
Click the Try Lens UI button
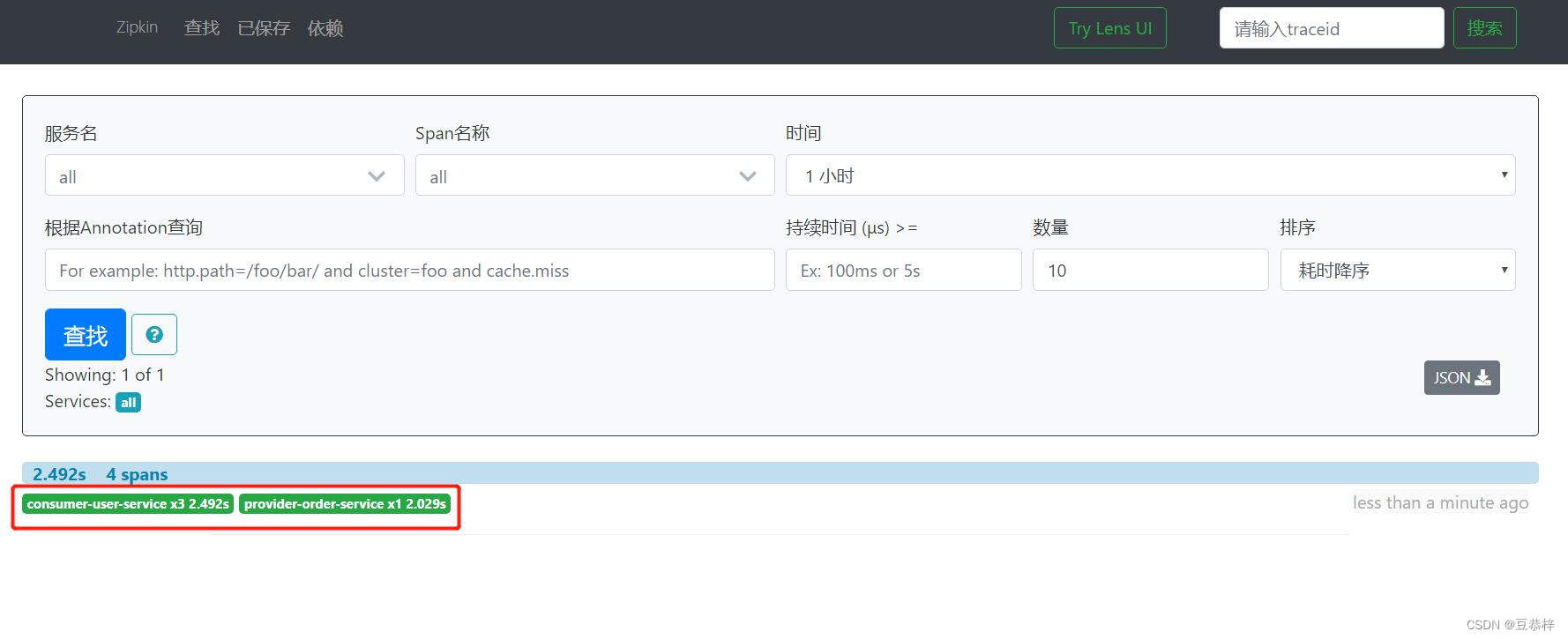1109,28
